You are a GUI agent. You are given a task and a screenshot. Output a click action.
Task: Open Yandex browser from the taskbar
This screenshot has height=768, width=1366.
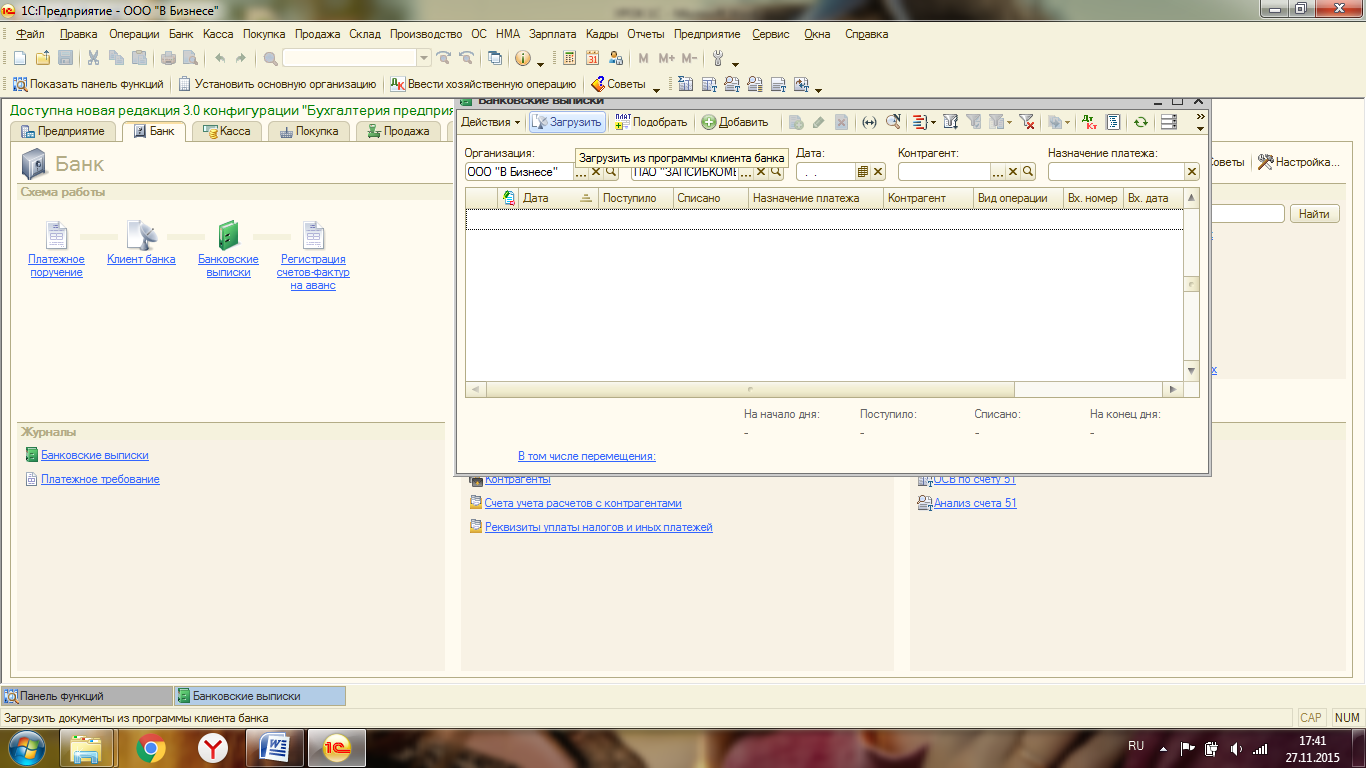(x=213, y=748)
